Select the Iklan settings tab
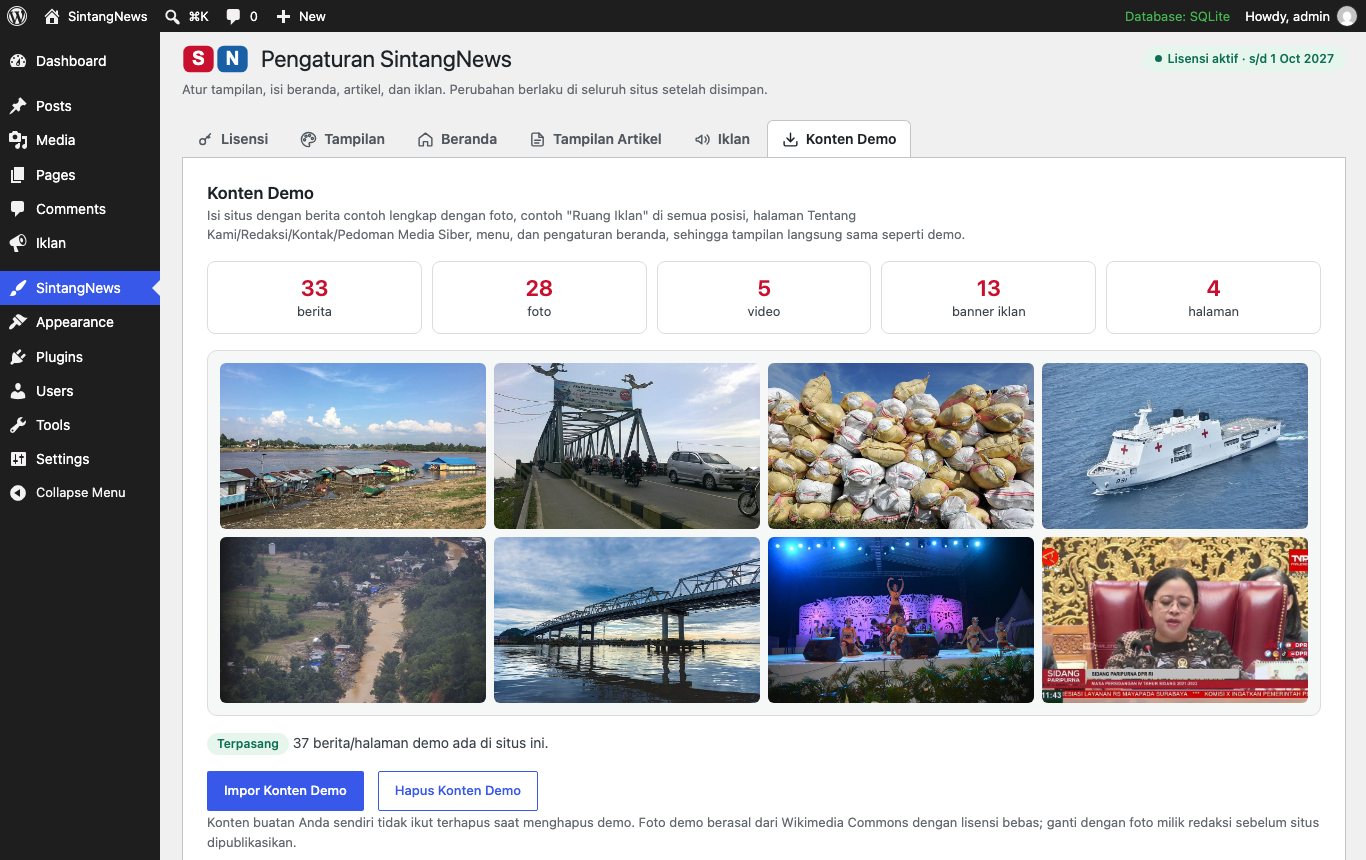This screenshot has width=1366, height=860. [x=722, y=139]
